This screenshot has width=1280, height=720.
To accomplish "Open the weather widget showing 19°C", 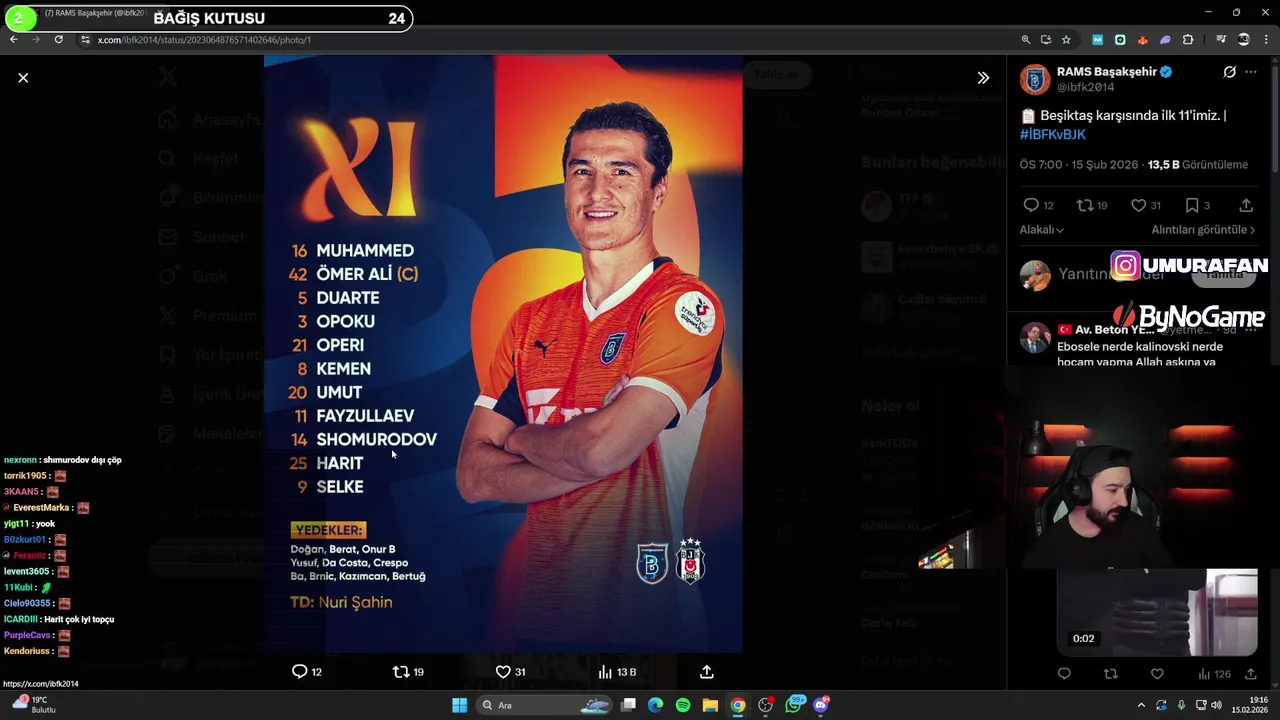I will [x=33, y=705].
